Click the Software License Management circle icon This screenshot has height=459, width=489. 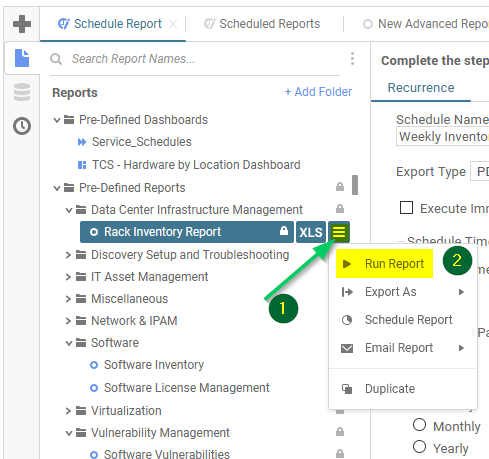click(x=94, y=388)
